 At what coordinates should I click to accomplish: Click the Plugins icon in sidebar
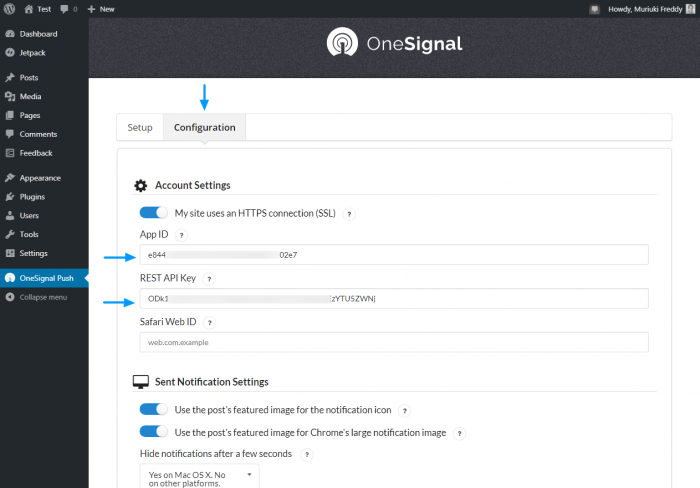[10, 197]
